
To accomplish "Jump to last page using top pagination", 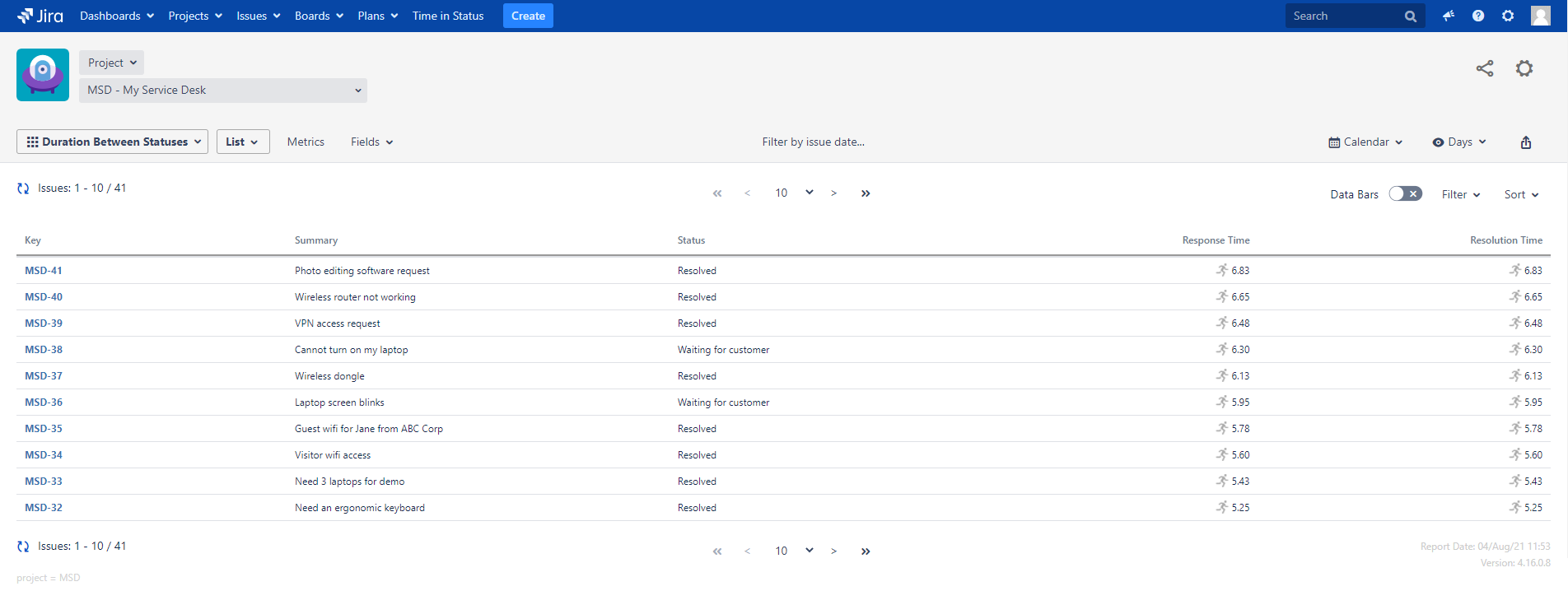I will tap(865, 193).
